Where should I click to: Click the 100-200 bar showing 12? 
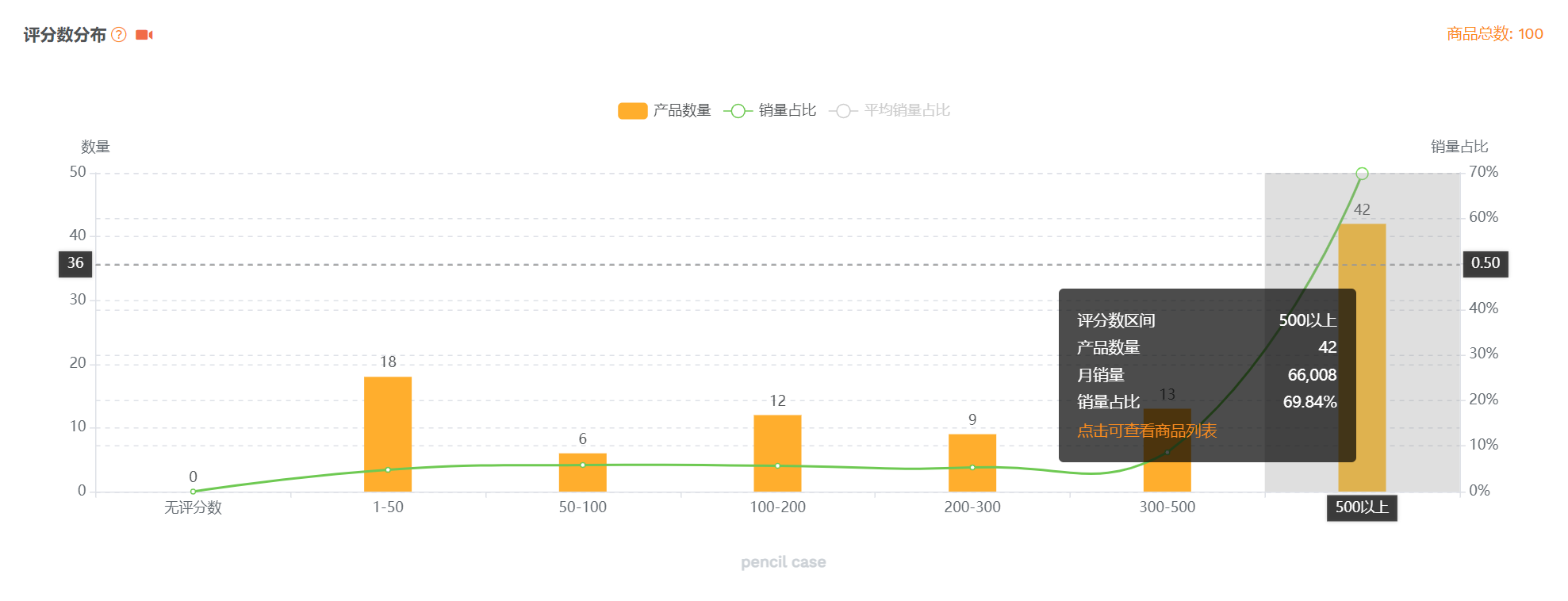pyautogui.click(x=777, y=453)
